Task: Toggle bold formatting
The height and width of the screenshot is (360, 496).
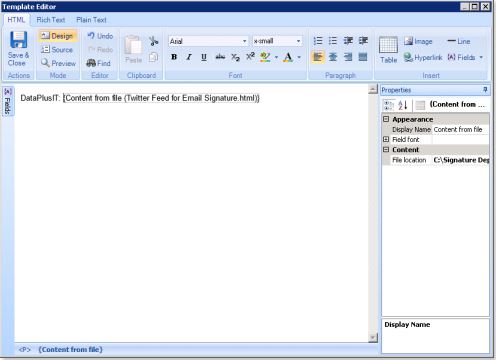Action: pos(174,57)
